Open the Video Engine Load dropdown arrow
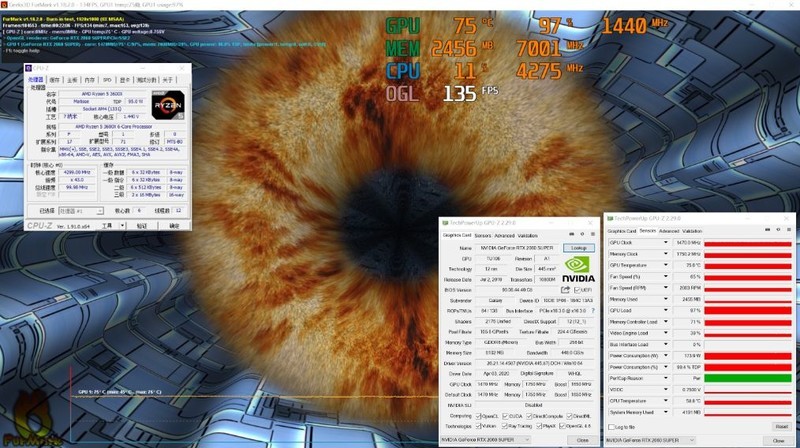Image resolution: width=800 pixels, height=448 pixels. click(x=665, y=333)
